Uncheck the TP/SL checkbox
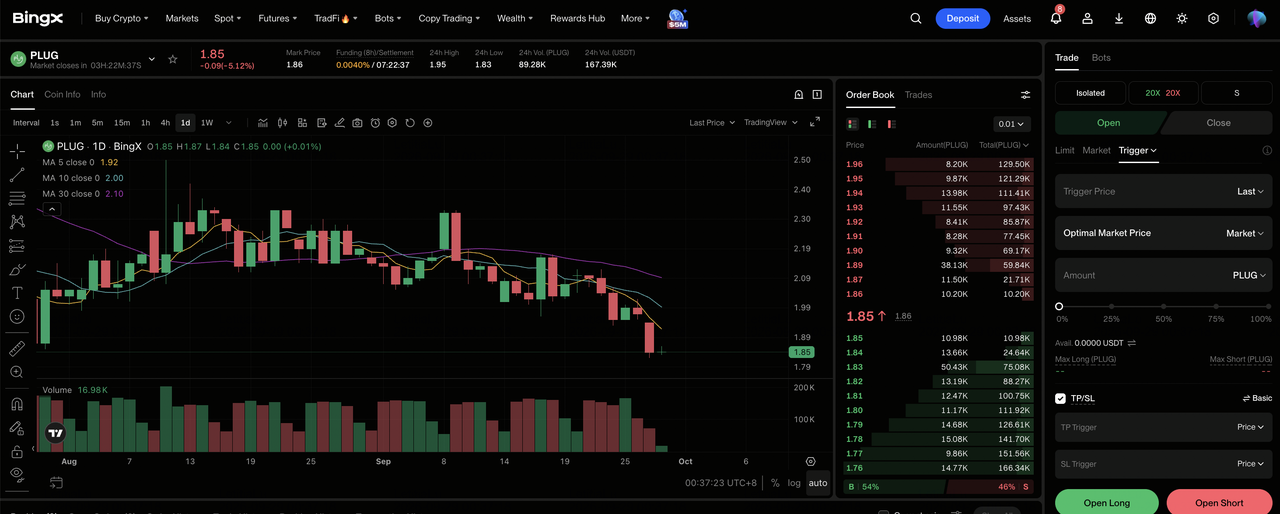Viewport: 1280px width, 514px height. [1061, 398]
